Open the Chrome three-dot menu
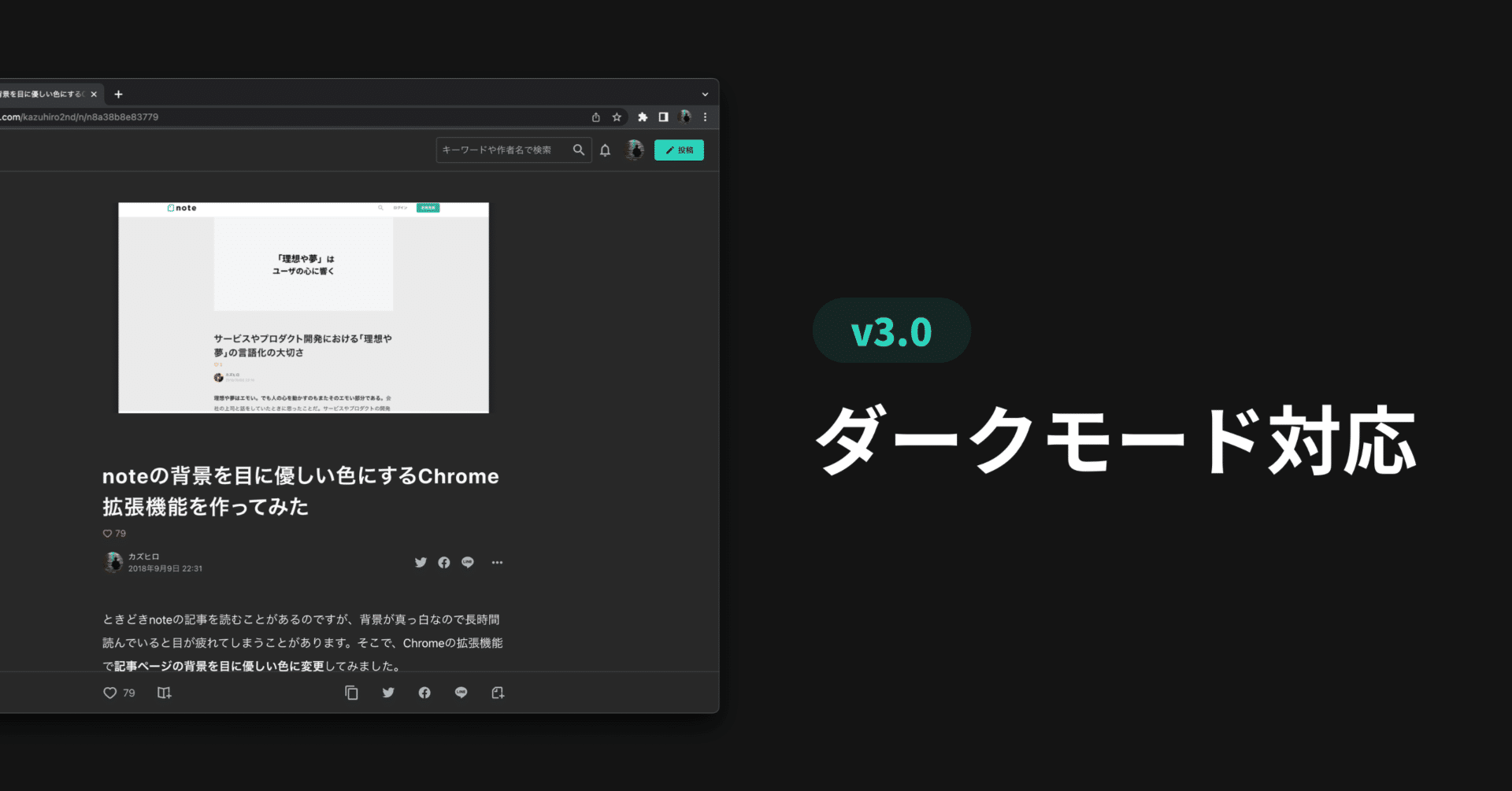Viewport: 1512px width, 791px height. [705, 117]
